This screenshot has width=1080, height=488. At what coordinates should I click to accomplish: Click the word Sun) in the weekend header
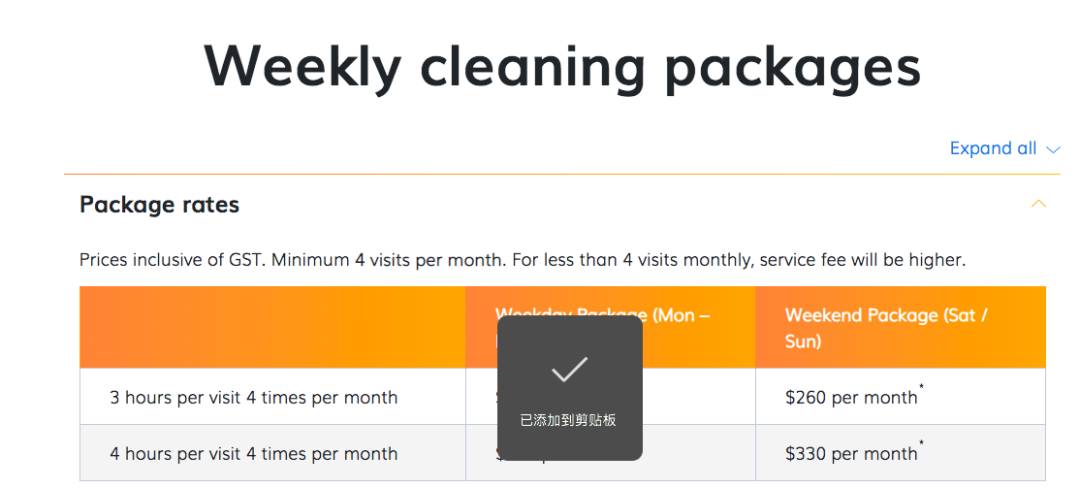(803, 341)
